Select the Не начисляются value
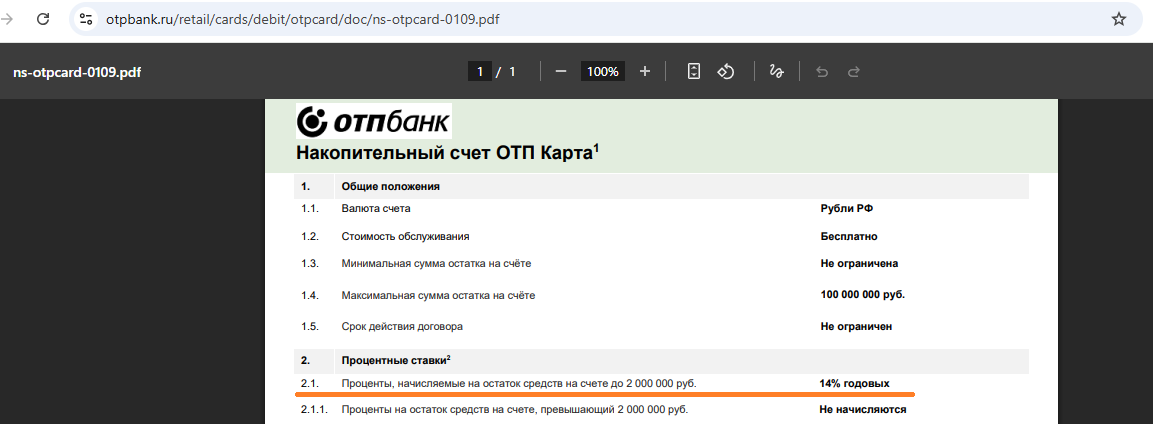This screenshot has height=424, width=1153. click(x=863, y=409)
